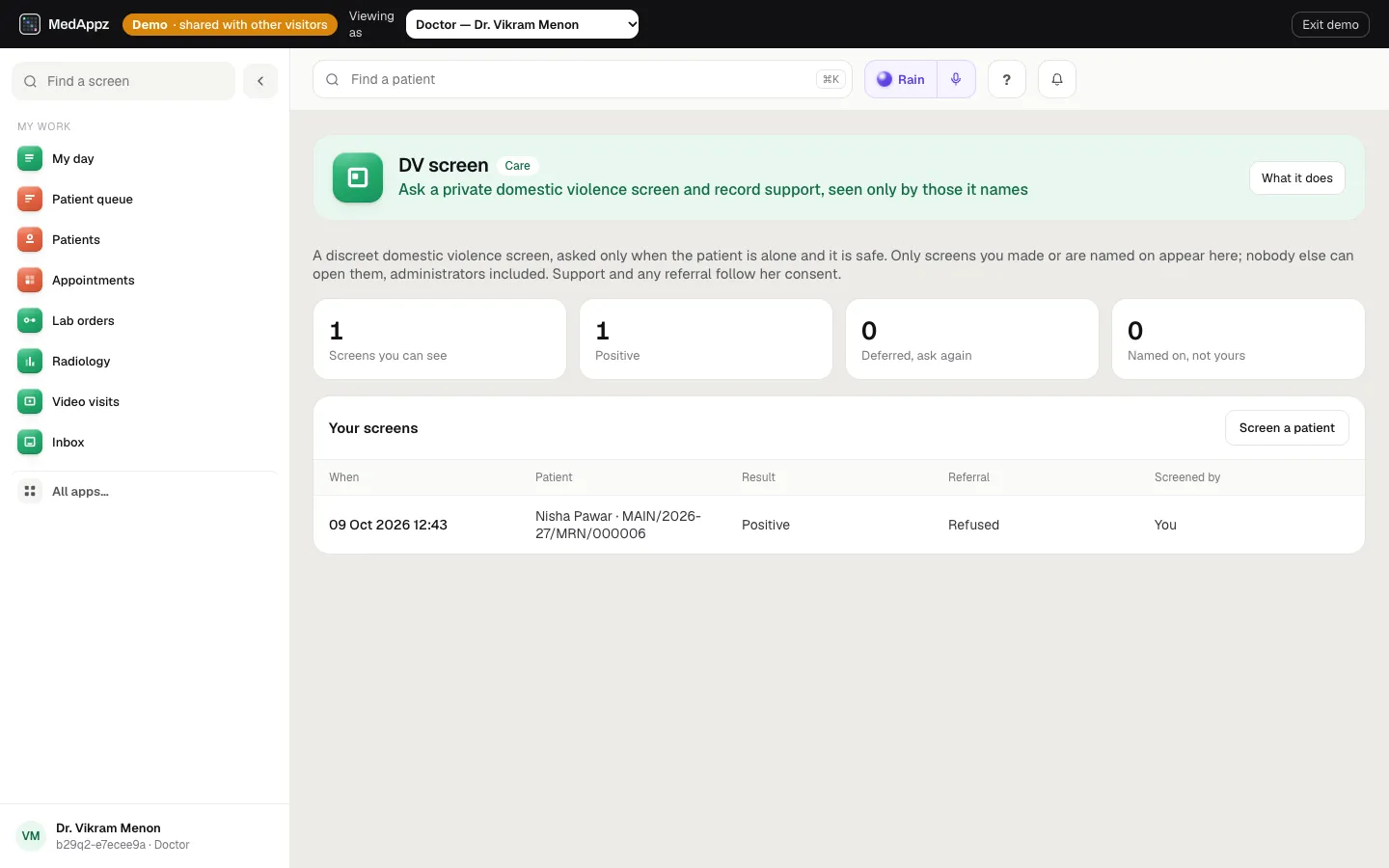Screen dimensions: 1389x868
Task: Open the notifications bell
Action: coord(1056,79)
